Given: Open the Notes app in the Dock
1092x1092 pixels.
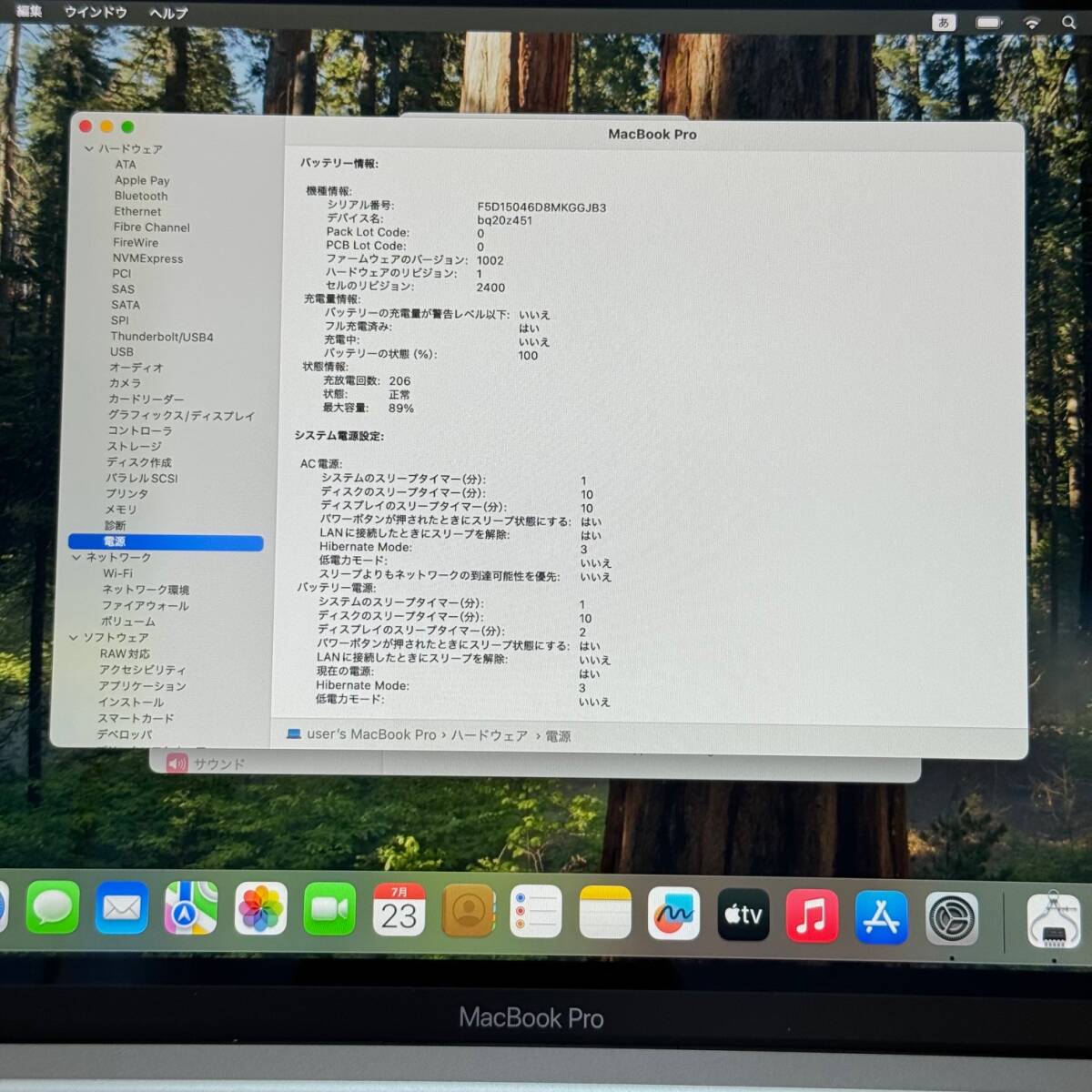Looking at the screenshot, I should (x=605, y=912).
